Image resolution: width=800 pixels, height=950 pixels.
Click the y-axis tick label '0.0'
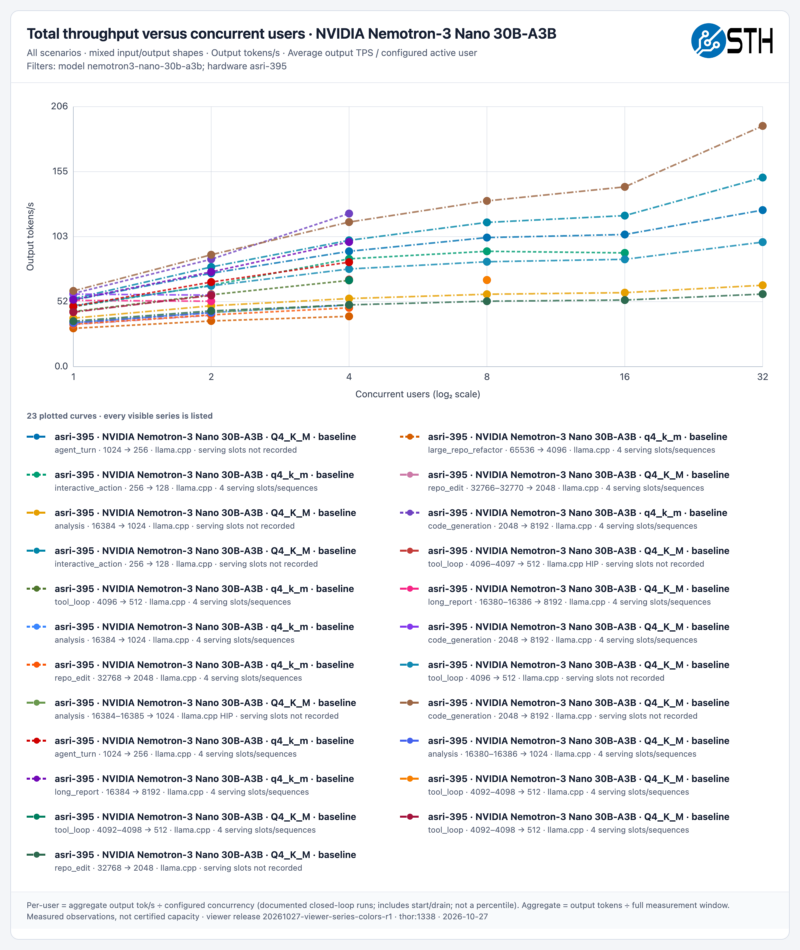coord(61,366)
